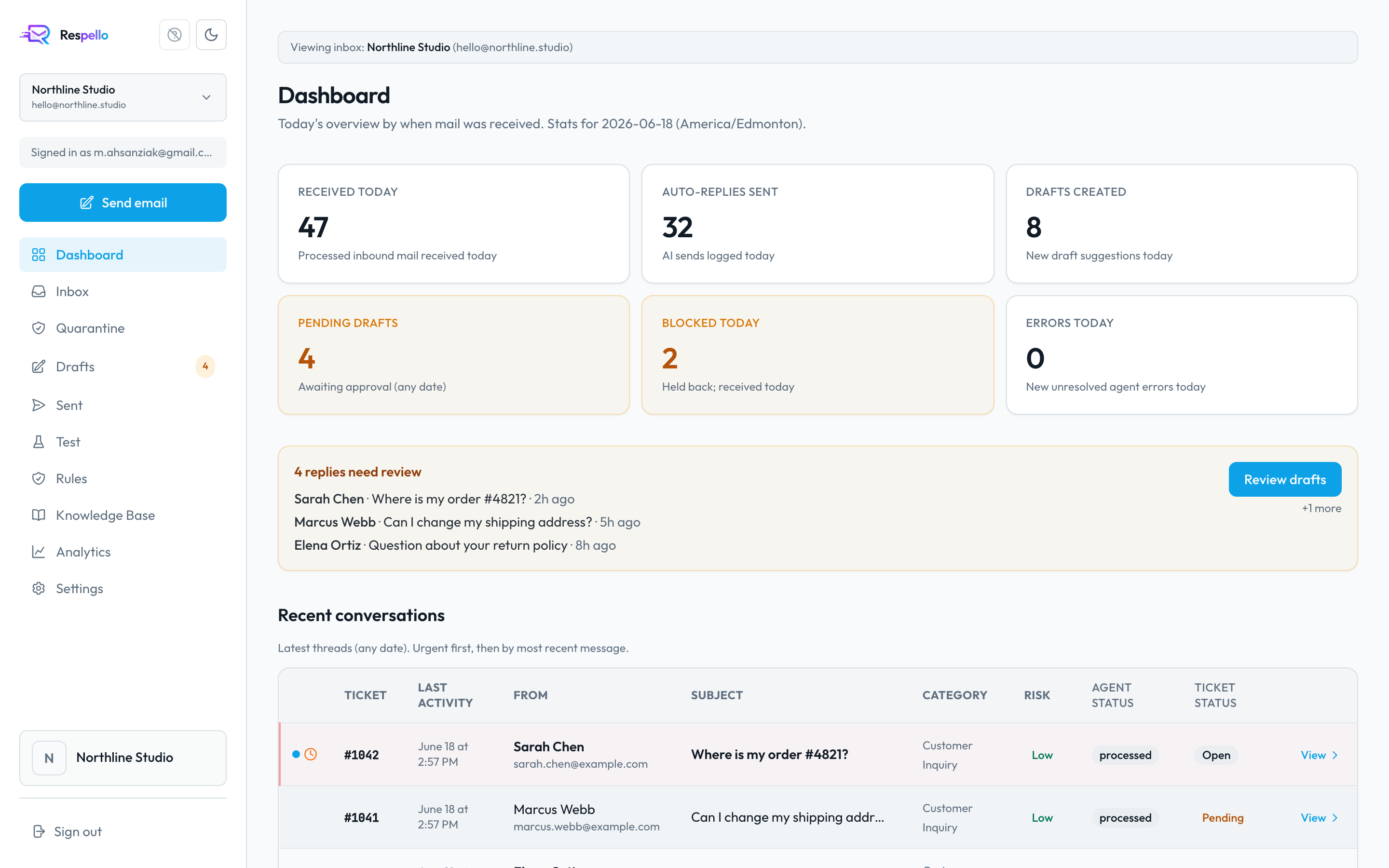
Task: Expand the Northline Studio inbox selector
Action: coord(123,97)
